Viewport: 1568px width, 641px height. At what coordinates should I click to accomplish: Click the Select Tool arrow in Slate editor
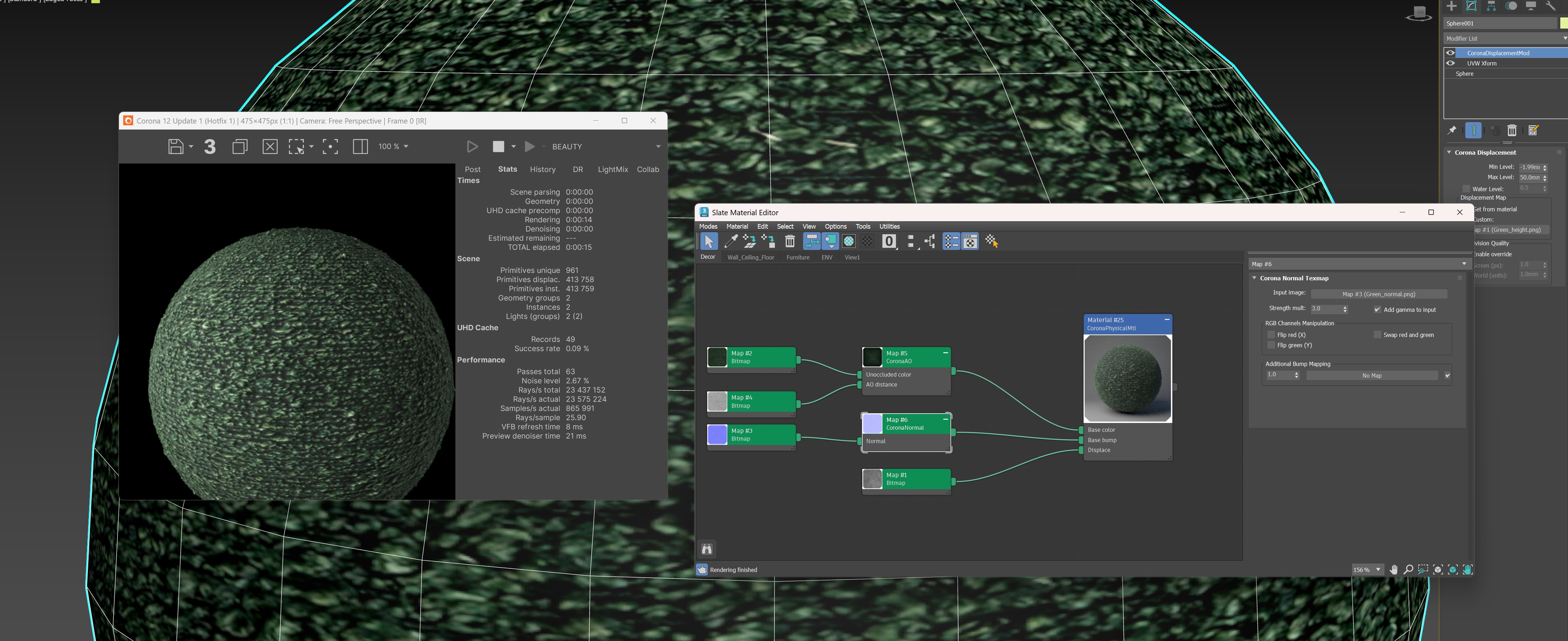(x=709, y=241)
